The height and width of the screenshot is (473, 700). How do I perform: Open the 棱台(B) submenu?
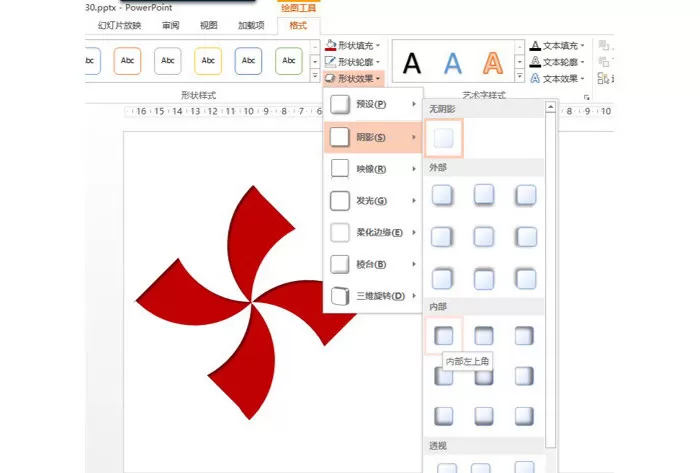click(373, 264)
